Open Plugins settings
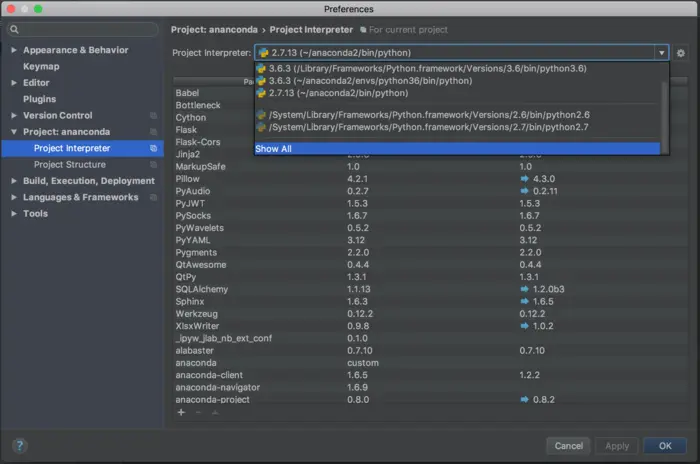The image size is (700, 464). tap(39, 99)
